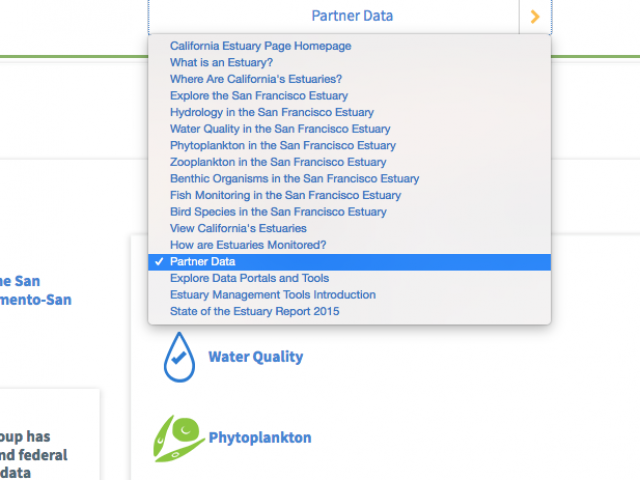
Task: Select the checked Partner Data option
Action: [x=349, y=262]
